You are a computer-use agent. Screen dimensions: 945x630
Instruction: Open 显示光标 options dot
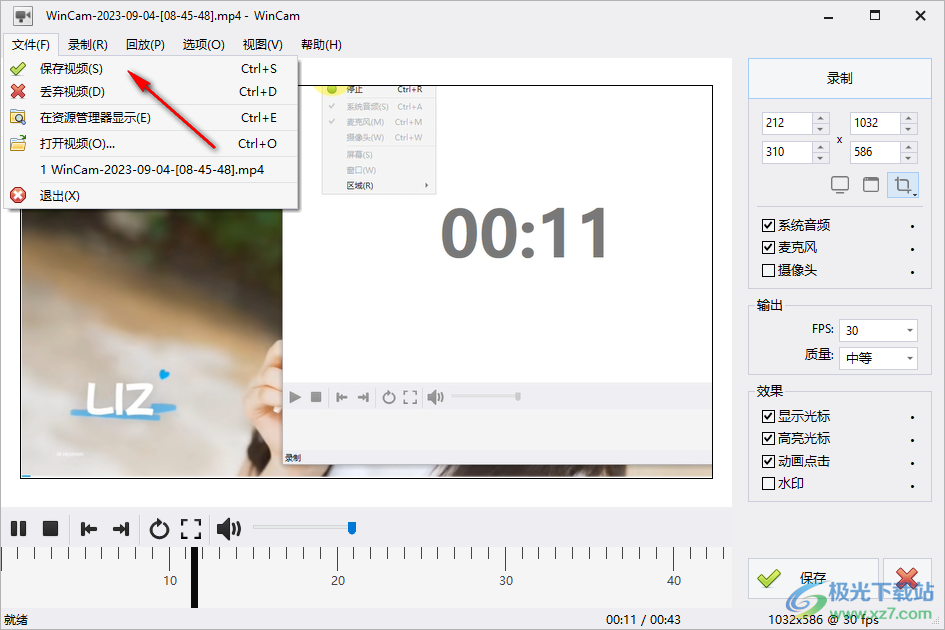point(912,417)
